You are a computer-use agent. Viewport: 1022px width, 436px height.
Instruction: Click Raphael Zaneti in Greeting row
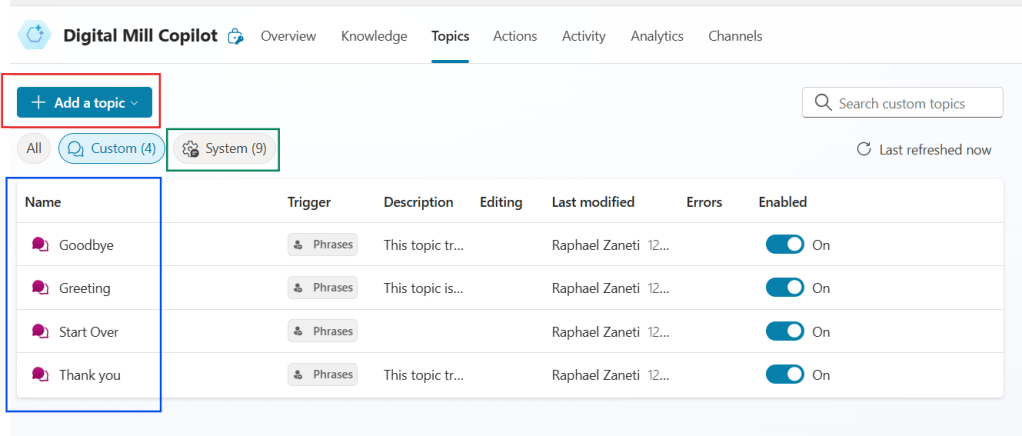tap(596, 287)
